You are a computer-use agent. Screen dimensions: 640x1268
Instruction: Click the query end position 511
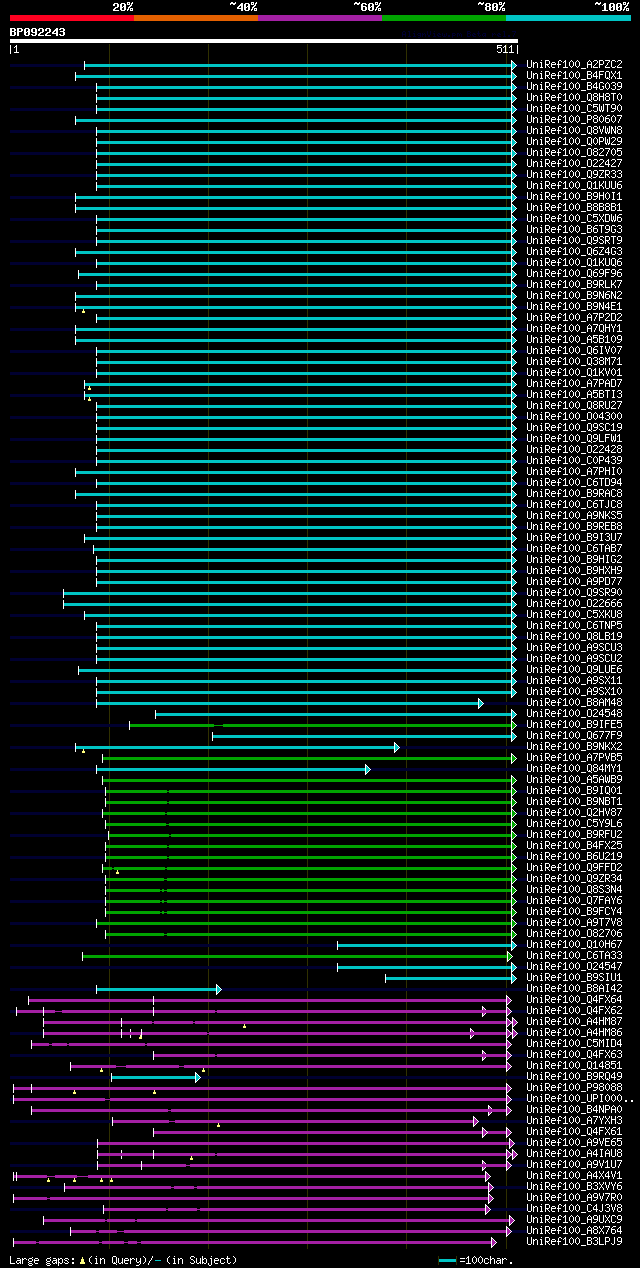point(505,48)
